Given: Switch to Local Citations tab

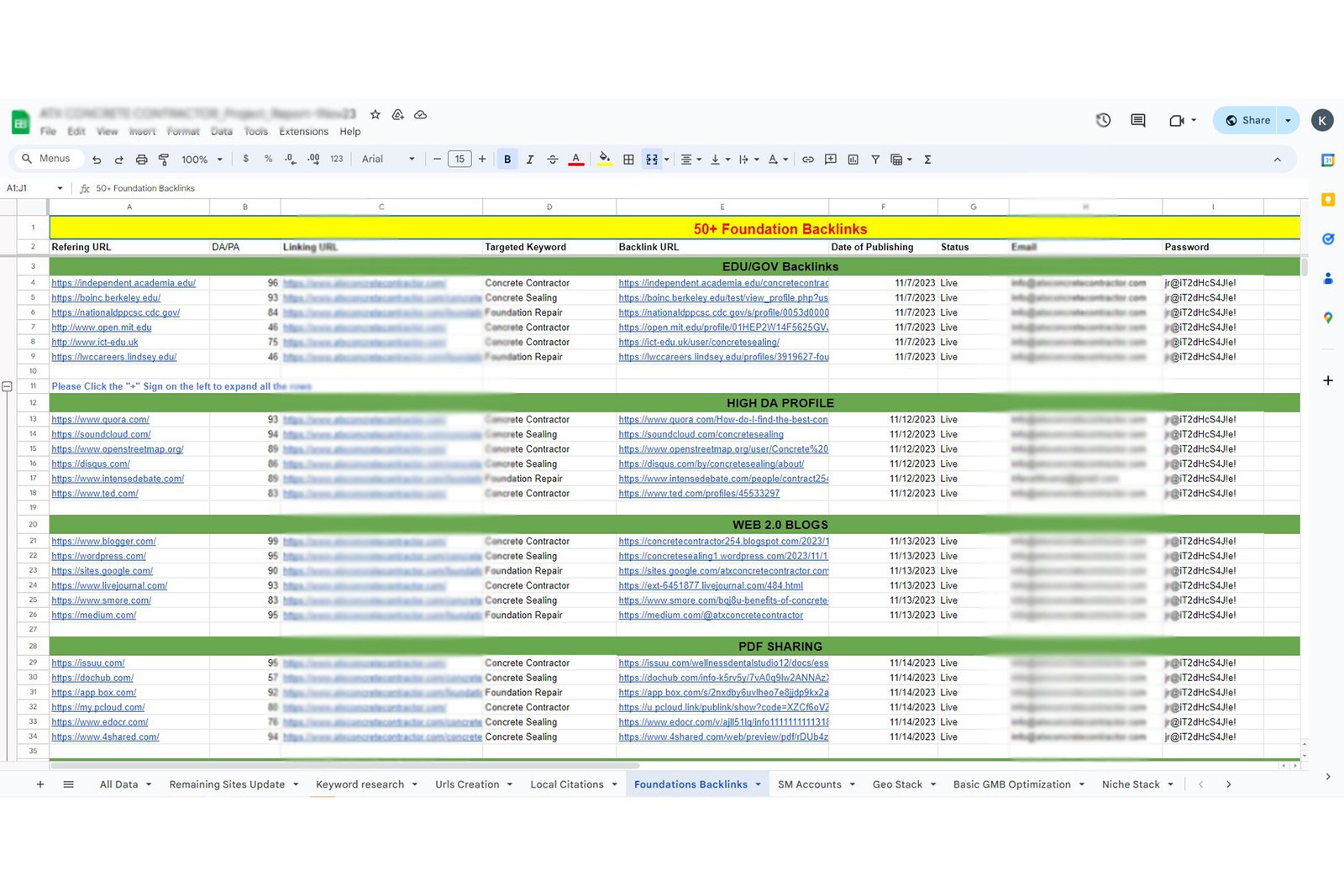Looking at the screenshot, I should pyautogui.click(x=567, y=784).
